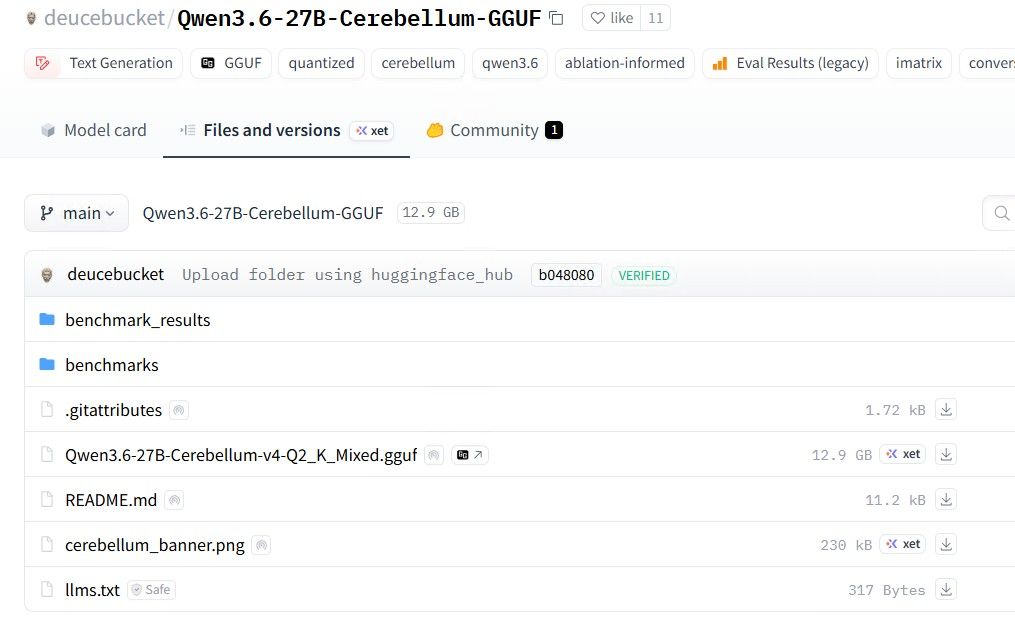Viewport: 1015px width, 621px height.
Task: Like the repository with the heart button
Action: (x=612, y=18)
